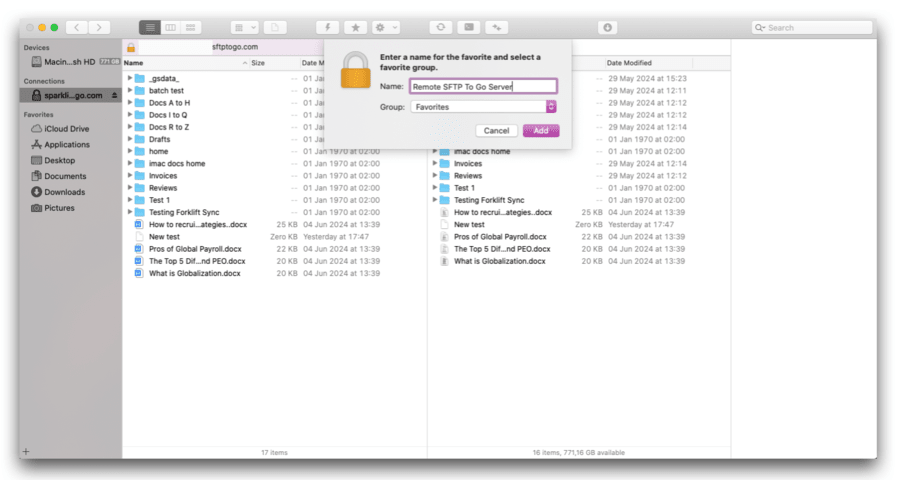Expand the home folder in left pane
The height and width of the screenshot is (480, 900).
[x=130, y=151]
